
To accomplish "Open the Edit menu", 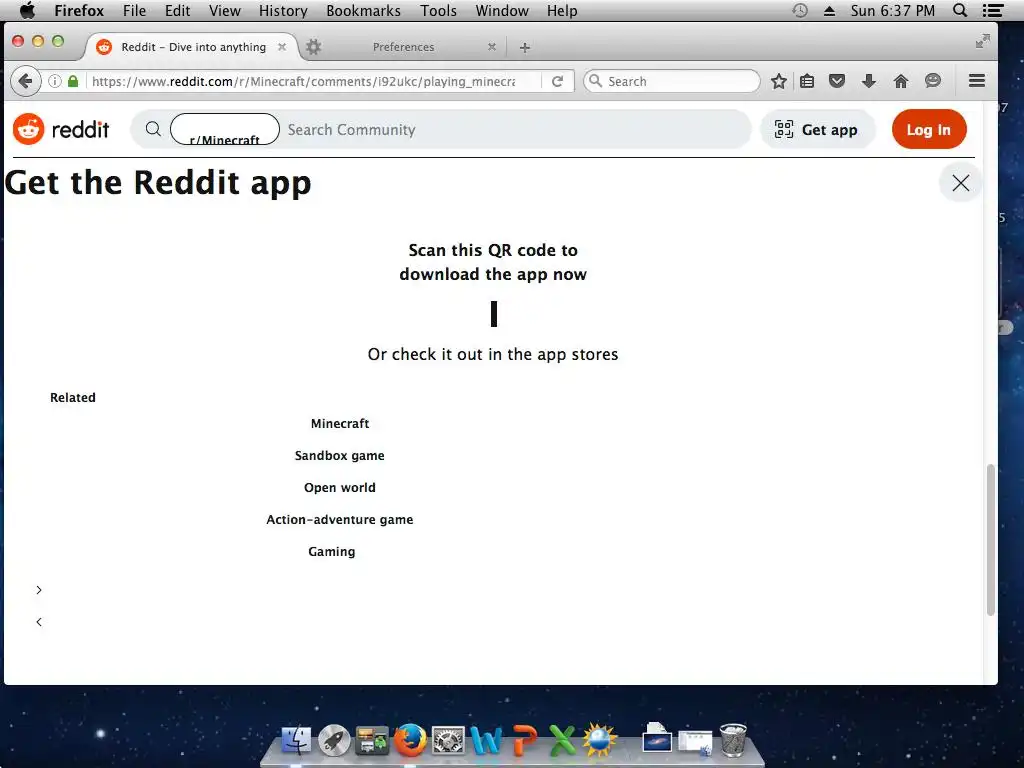I will [x=177, y=10].
